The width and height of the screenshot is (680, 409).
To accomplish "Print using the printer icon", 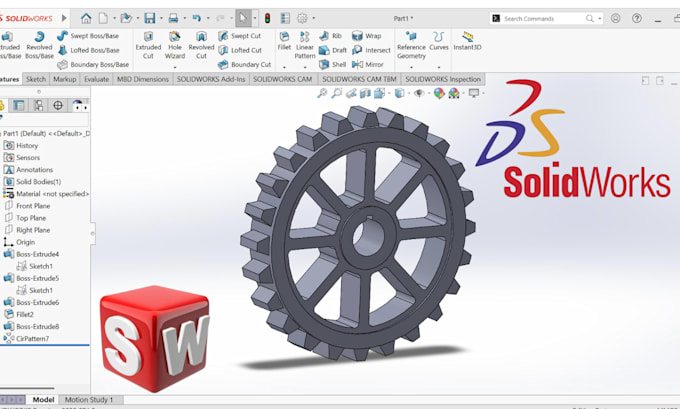I will click(x=173, y=18).
